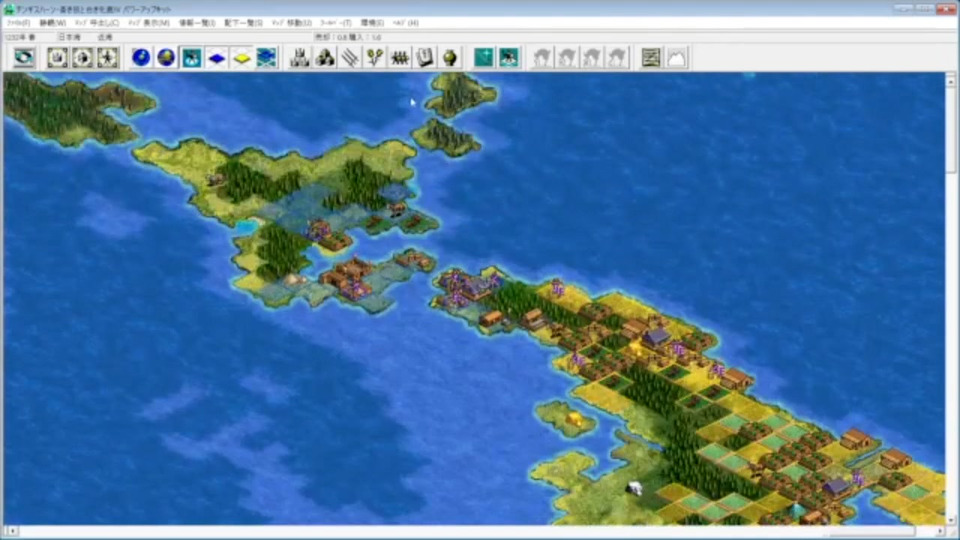The image size is (960, 540).
Task: Toggle the teal person map-mode icon
Action: 192,58
